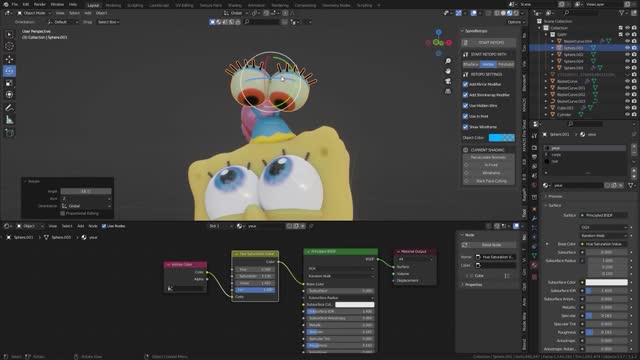Open the Subsurface Color white swatch
The image size is (640, 360).
(606, 282)
